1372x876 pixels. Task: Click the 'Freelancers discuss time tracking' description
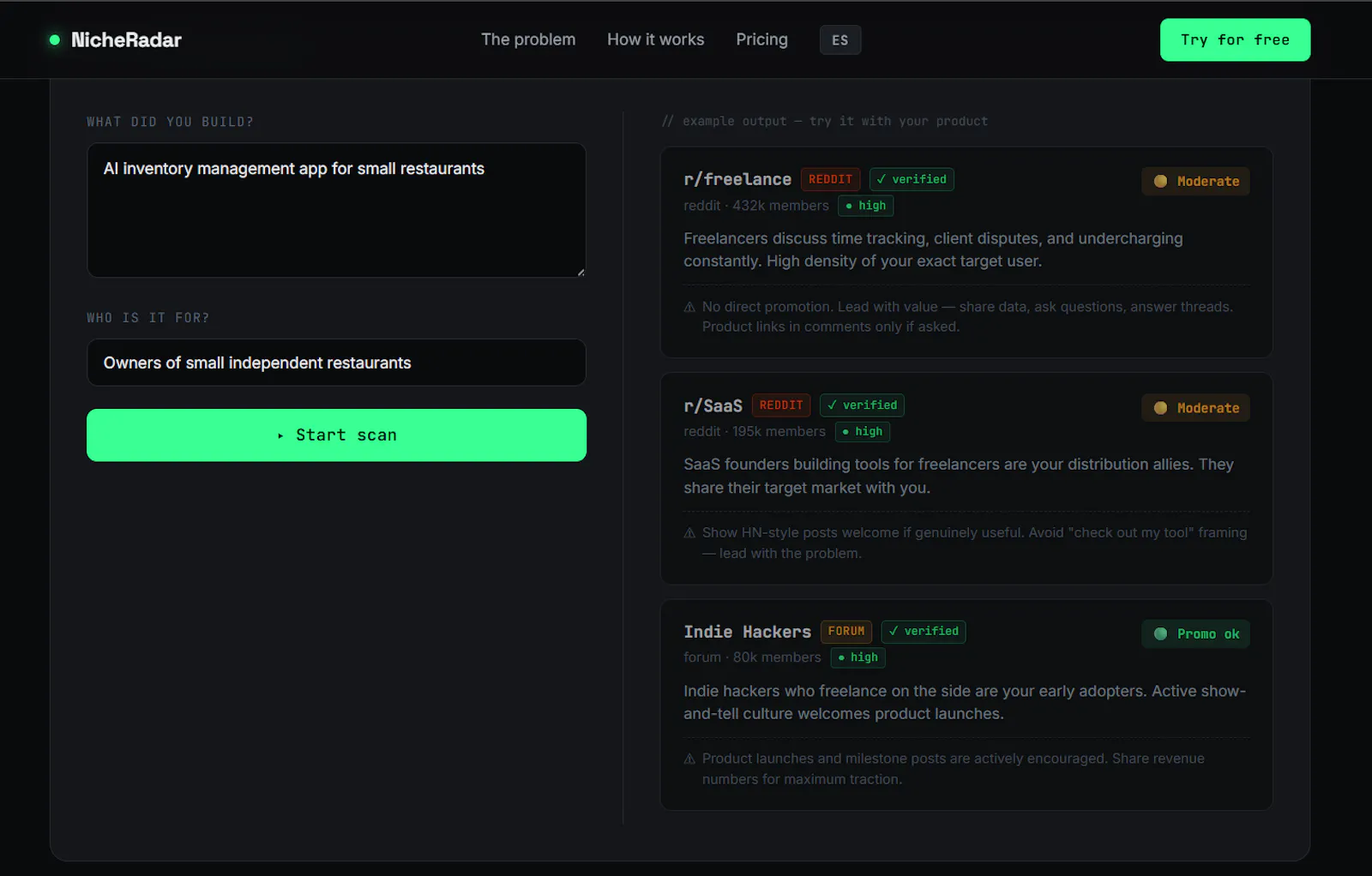click(933, 249)
